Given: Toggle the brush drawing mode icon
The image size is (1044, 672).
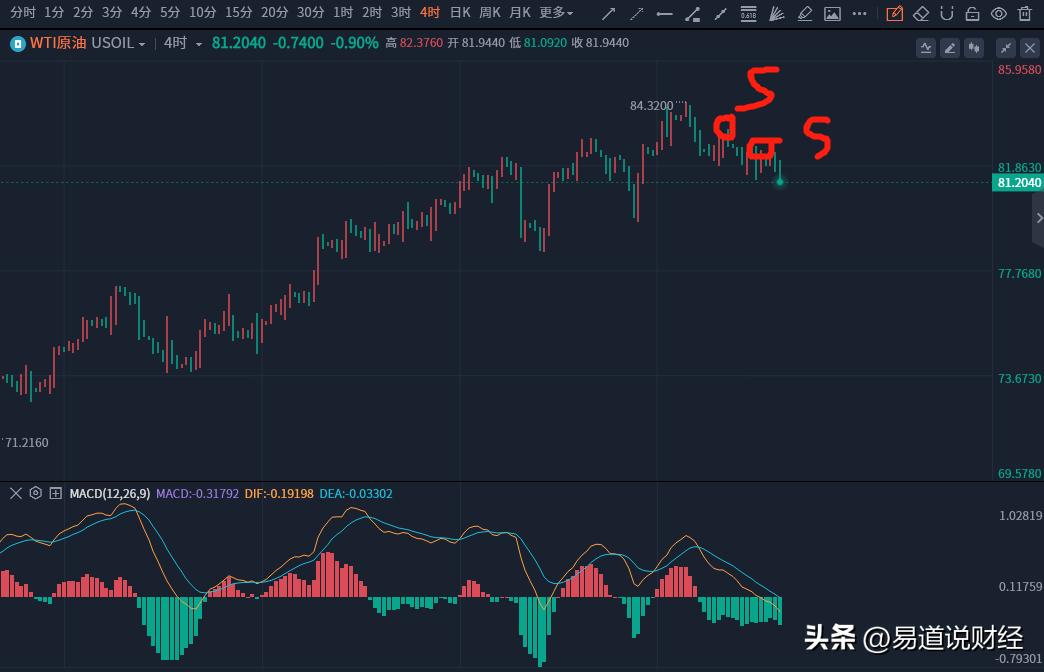Looking at the screenshot, I should click(x=894, y=12).
